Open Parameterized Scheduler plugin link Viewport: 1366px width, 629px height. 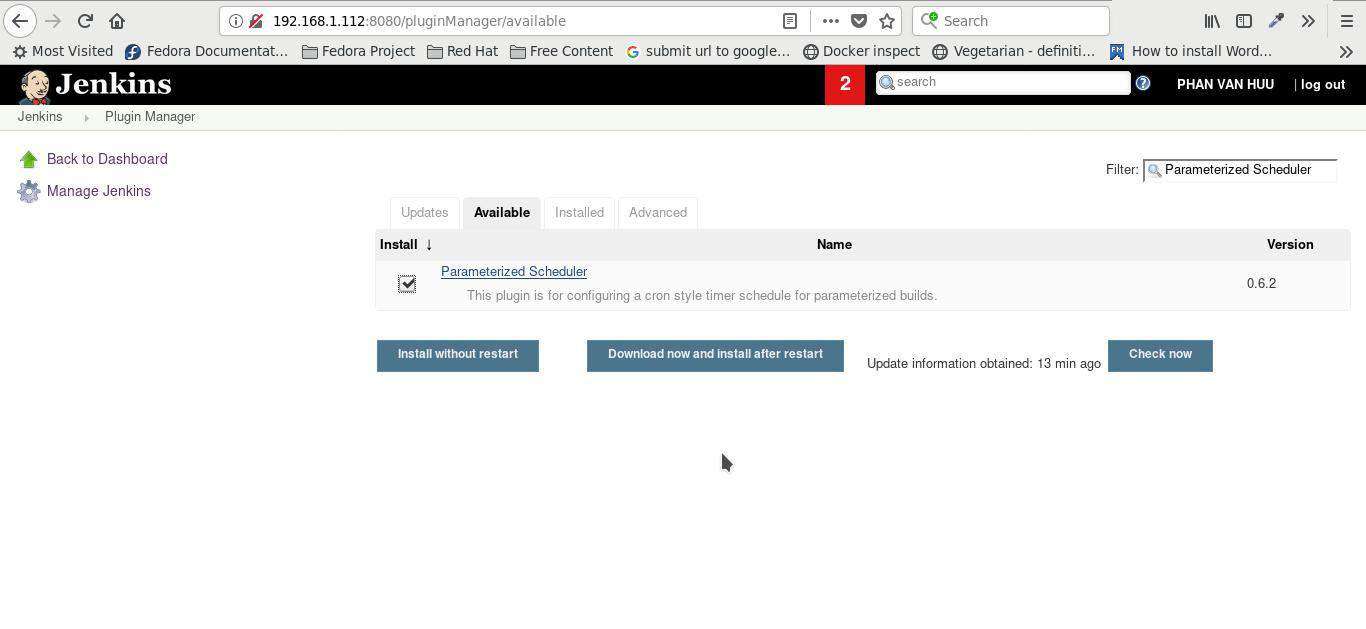click(x=514, y=271)
